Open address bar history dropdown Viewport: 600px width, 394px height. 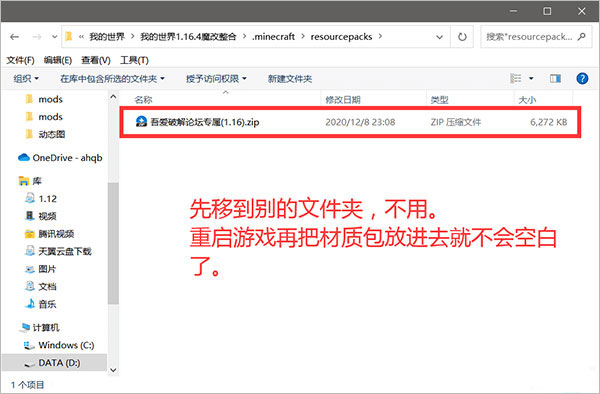(439, 37)
